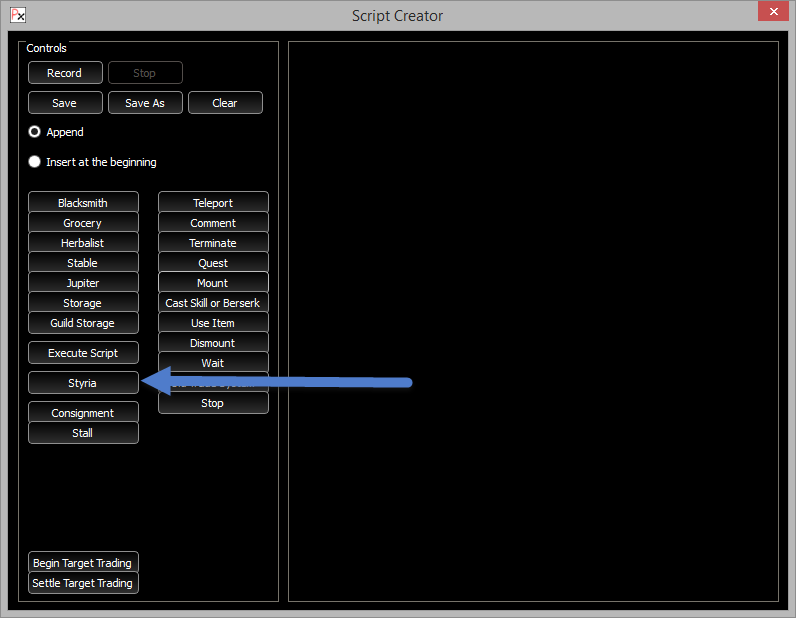Image resolution: width=796 pixels, height=618 pixels.
Task: Click the Grocery button
Action: (x=83, y=223)
